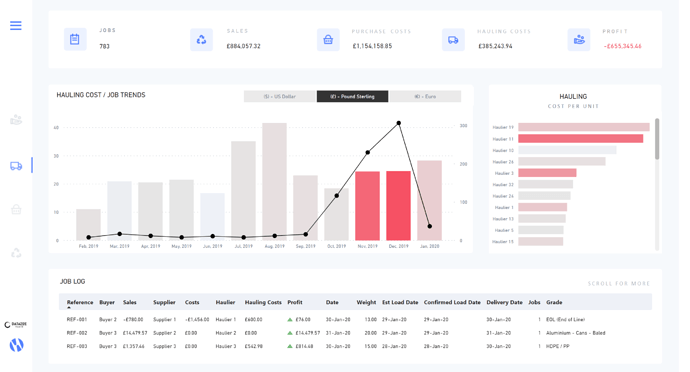Sort job log by Confirmed Load Date
The image size is (690, 372).
(x=452, y=302)
